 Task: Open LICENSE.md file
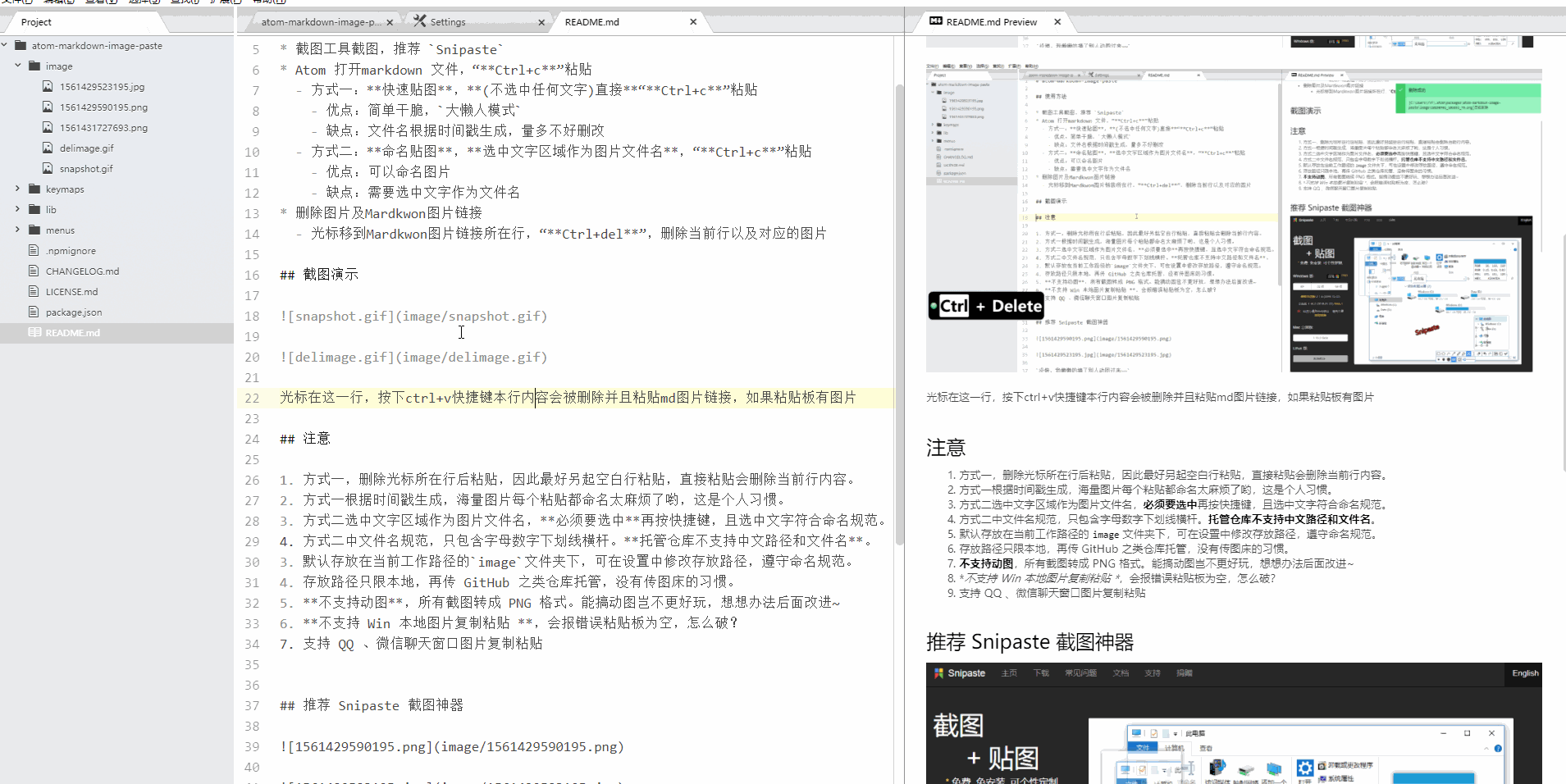click(71, 291)
